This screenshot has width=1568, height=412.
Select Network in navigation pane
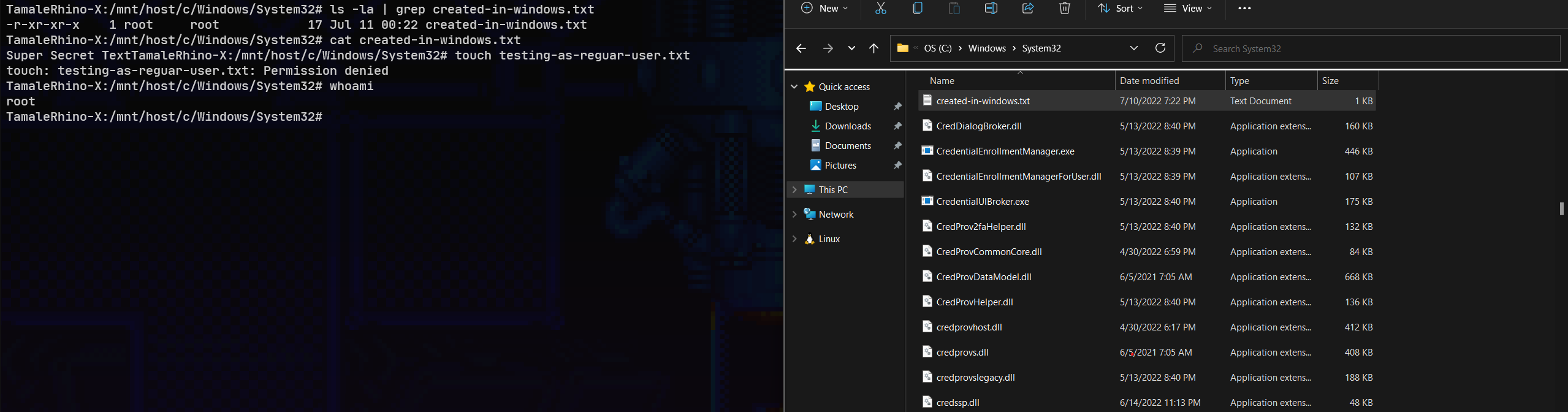coord(836,215)
